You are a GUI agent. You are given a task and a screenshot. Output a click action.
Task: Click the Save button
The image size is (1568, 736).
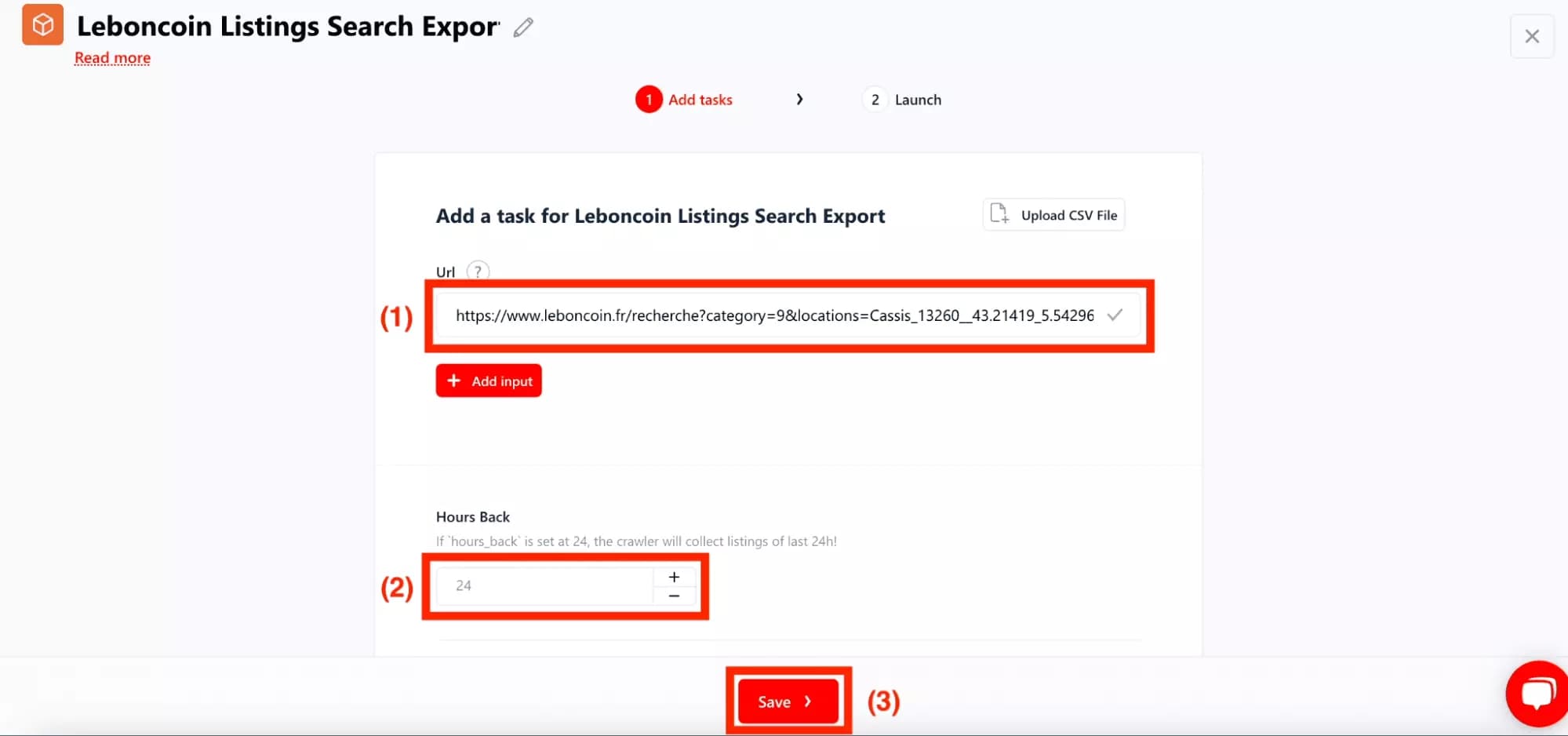788,701
